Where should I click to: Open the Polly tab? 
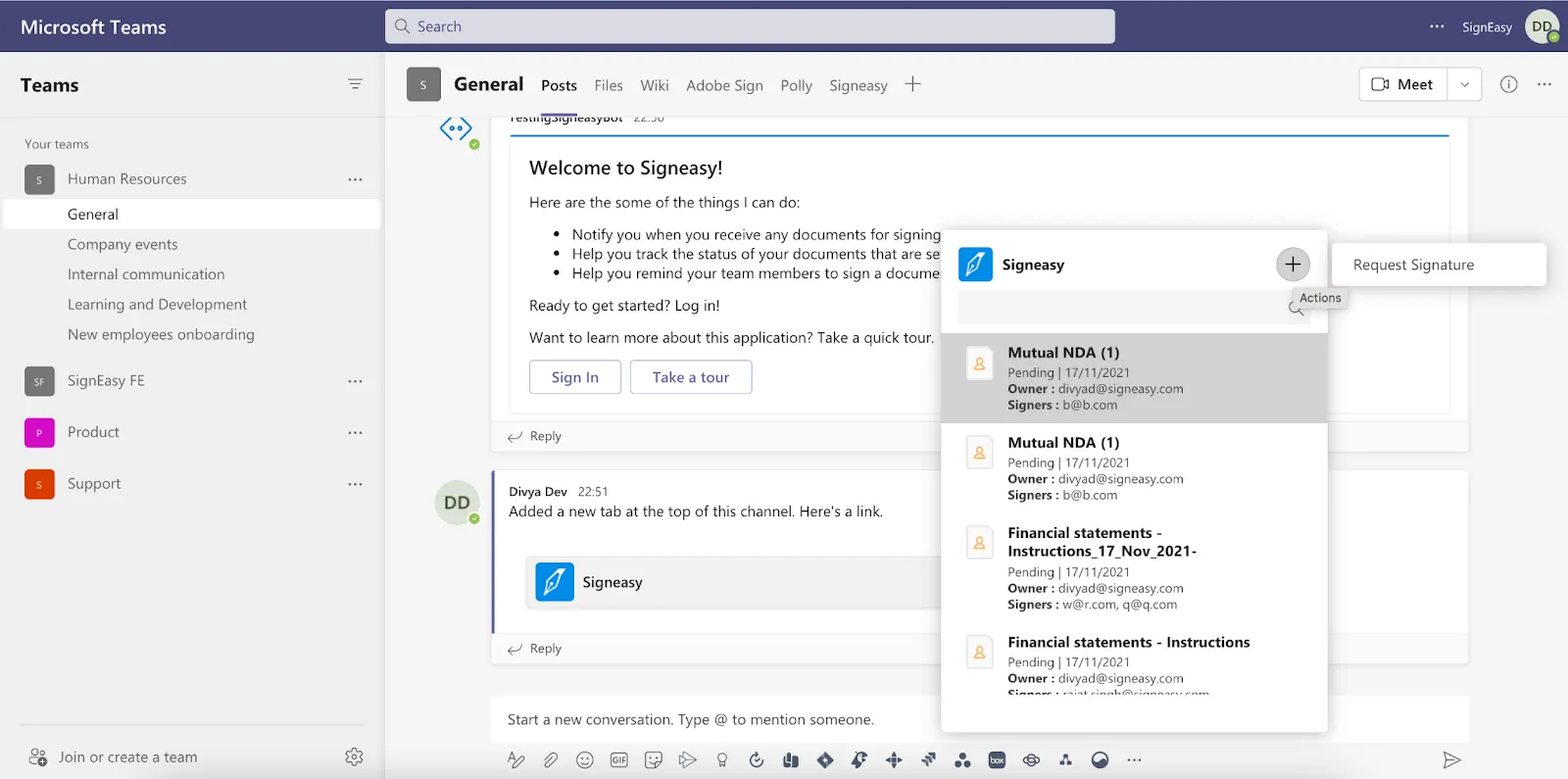tap(796, 85)
